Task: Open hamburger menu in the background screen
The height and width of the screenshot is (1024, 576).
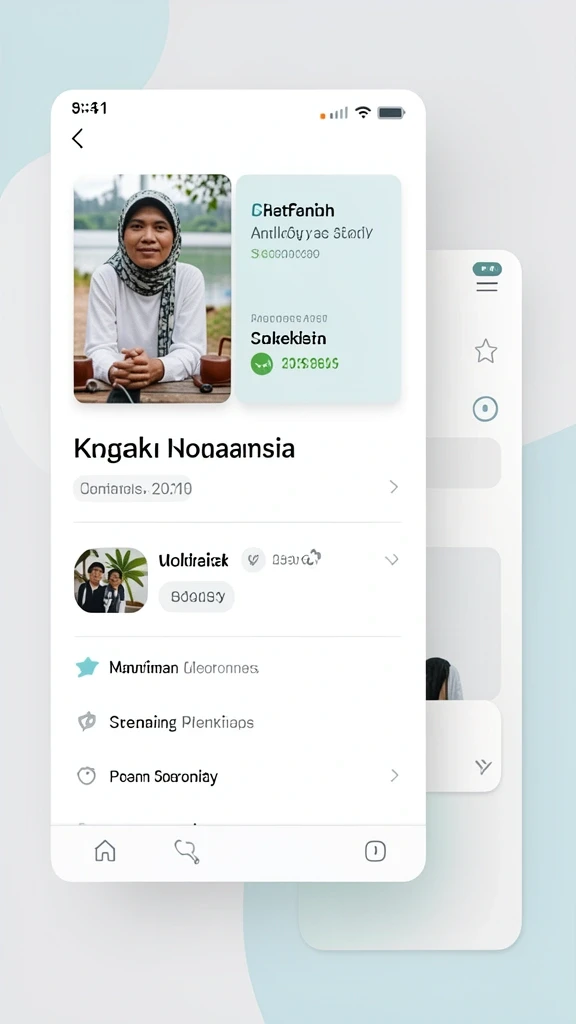Action: pyautogui.click(x=487, y=286)
